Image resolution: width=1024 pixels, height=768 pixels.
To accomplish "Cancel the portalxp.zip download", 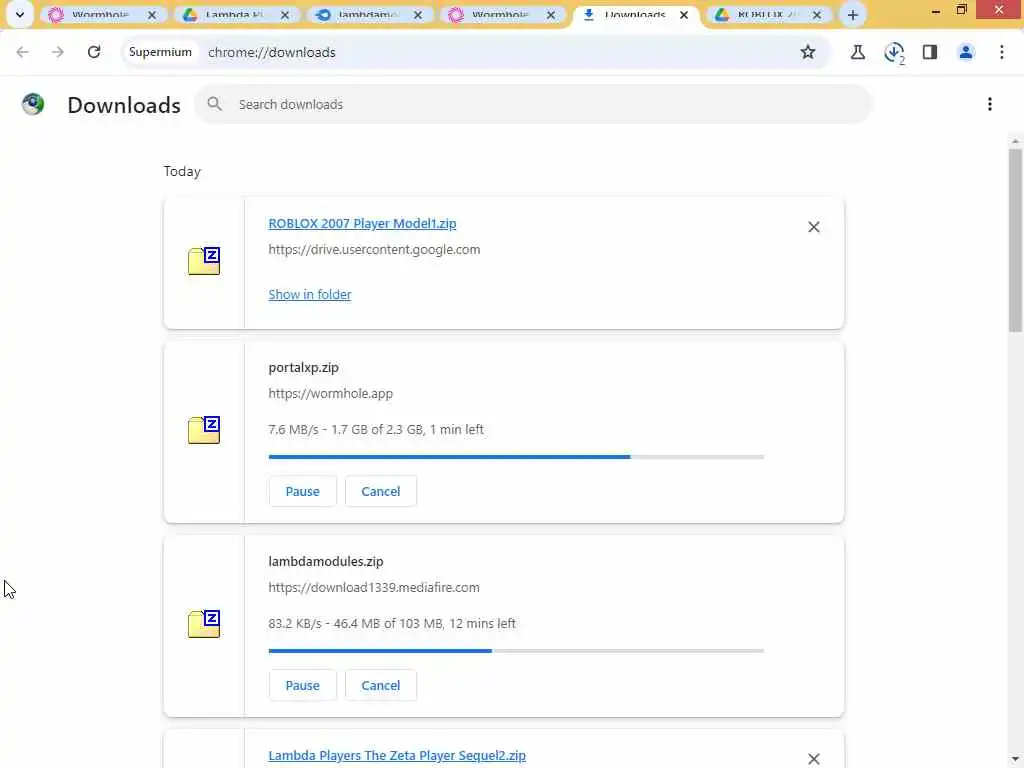I will click(x=381, y=491).
